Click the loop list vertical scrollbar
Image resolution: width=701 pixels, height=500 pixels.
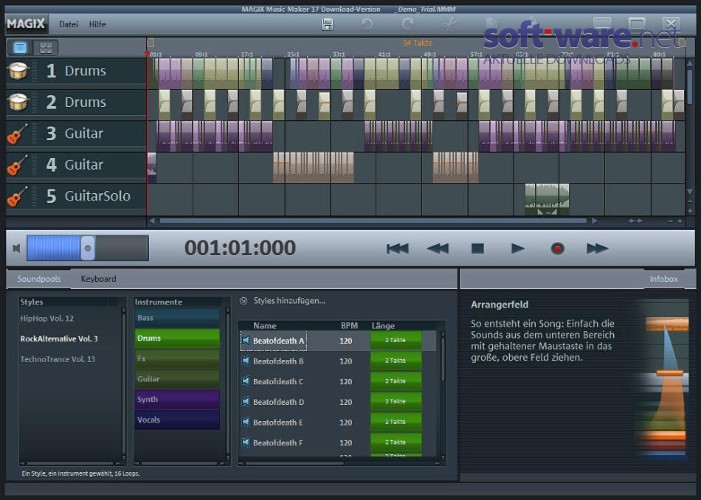point(443,358)
